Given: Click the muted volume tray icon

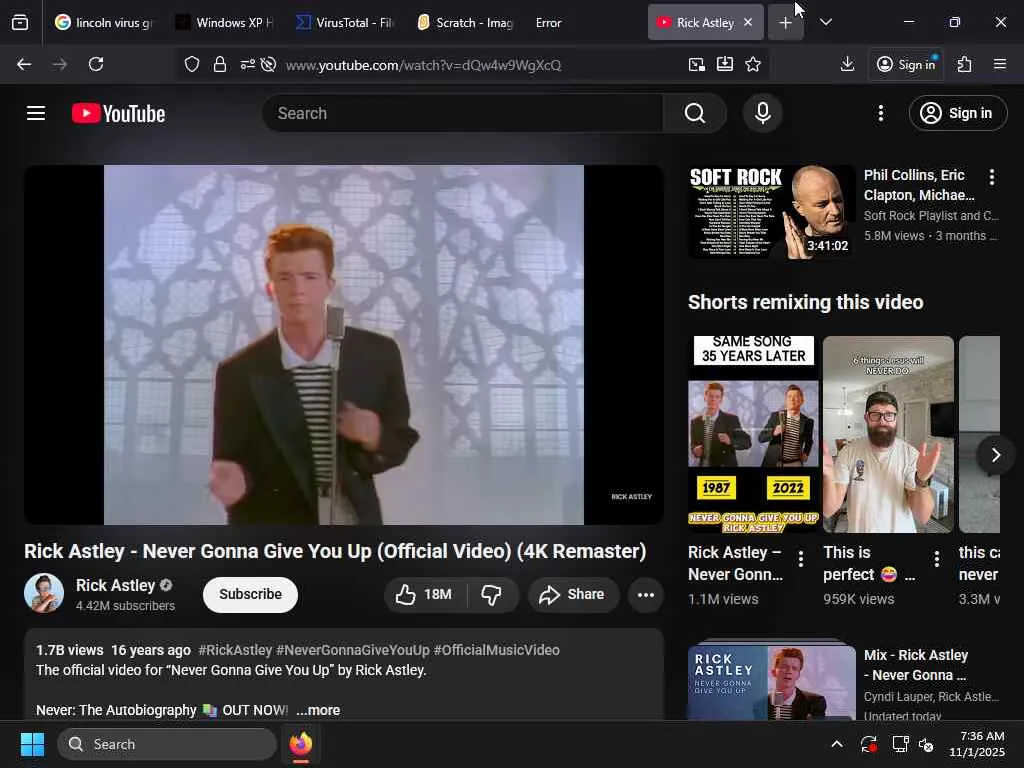Looking at the screenshot, I should [926, 744].
